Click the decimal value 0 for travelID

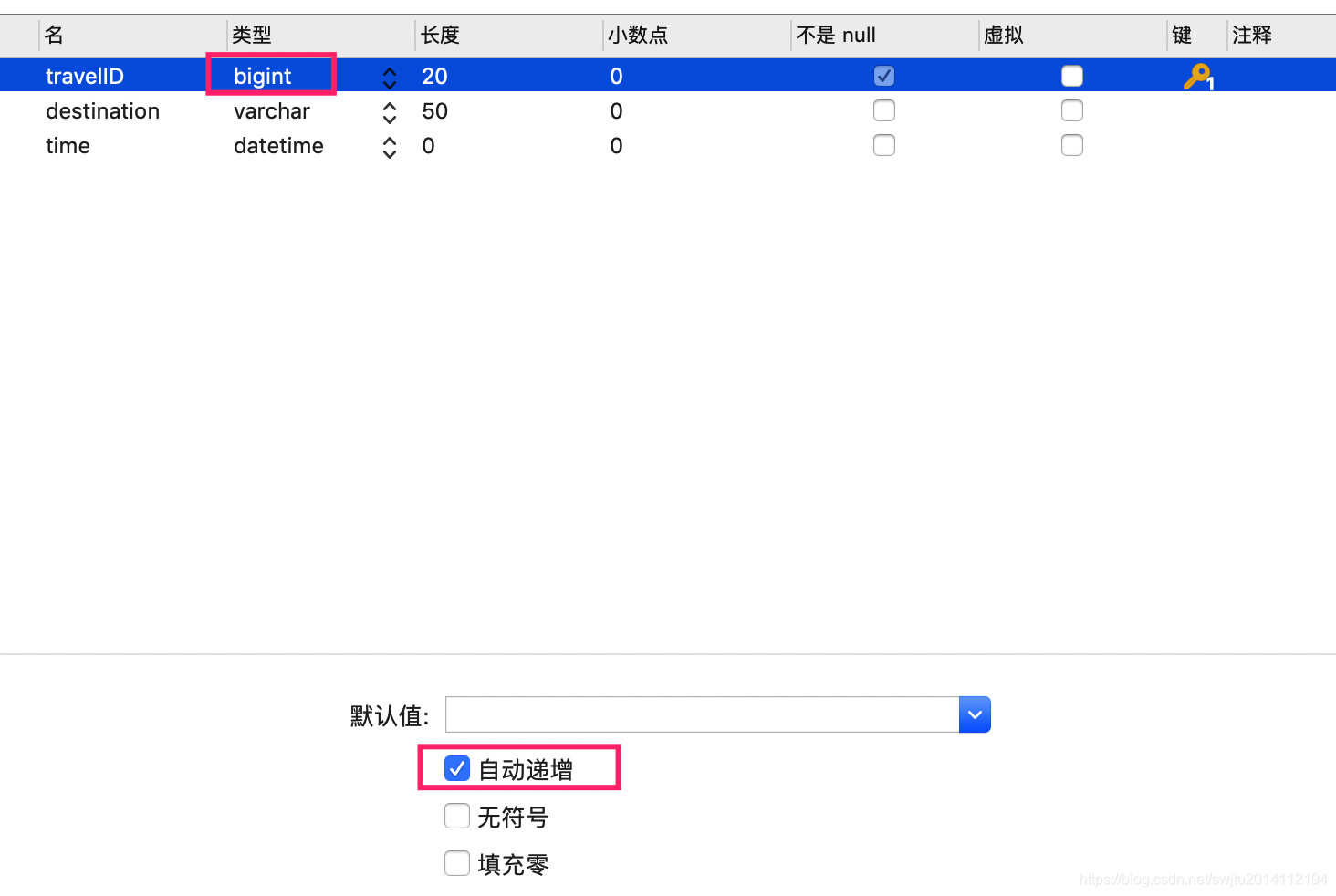[x=617, y=76]
